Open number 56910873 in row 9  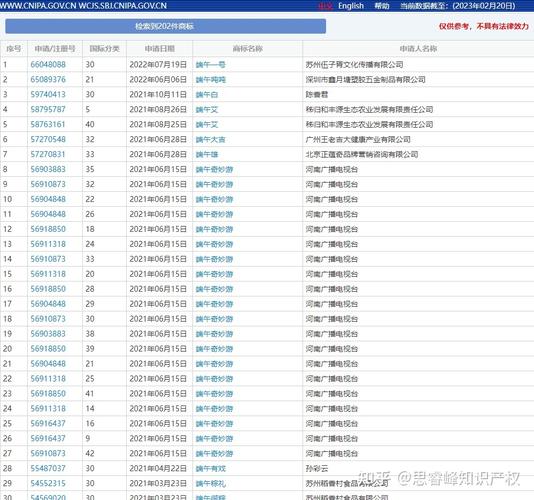48,184
